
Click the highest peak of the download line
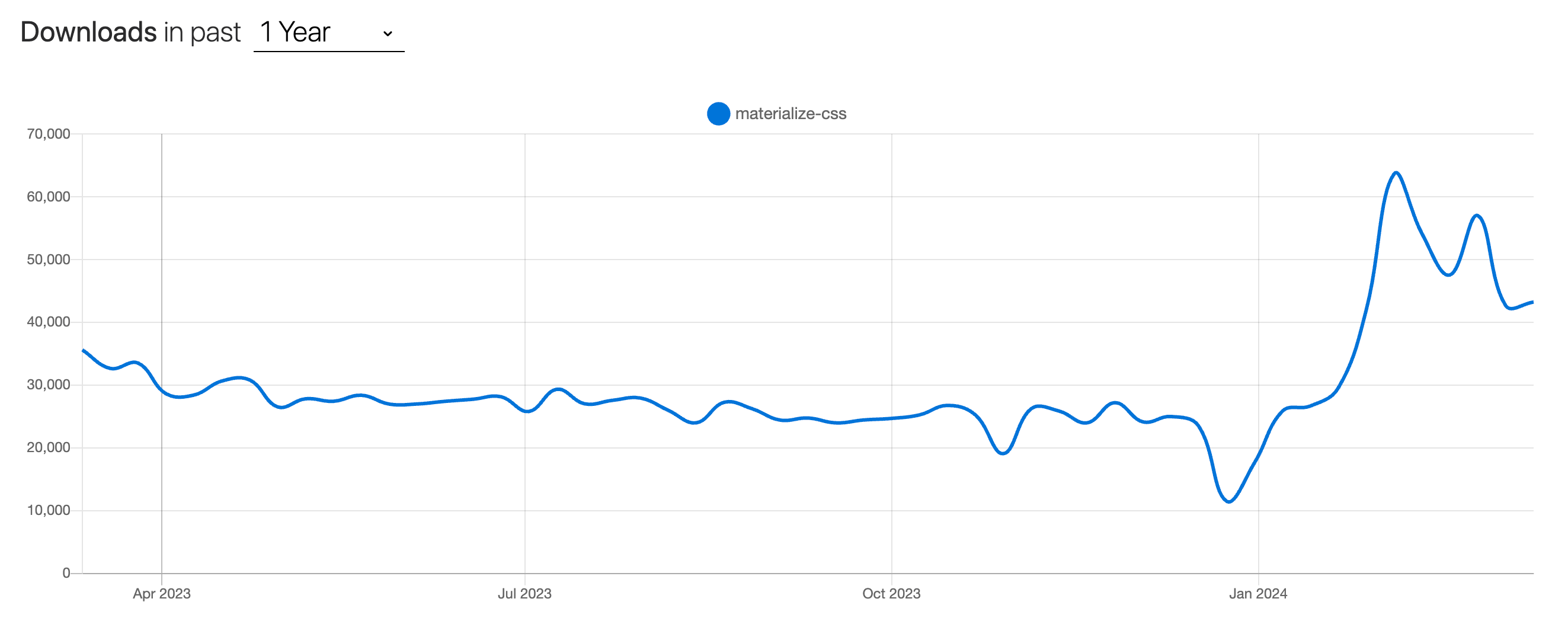point(1396,174)
